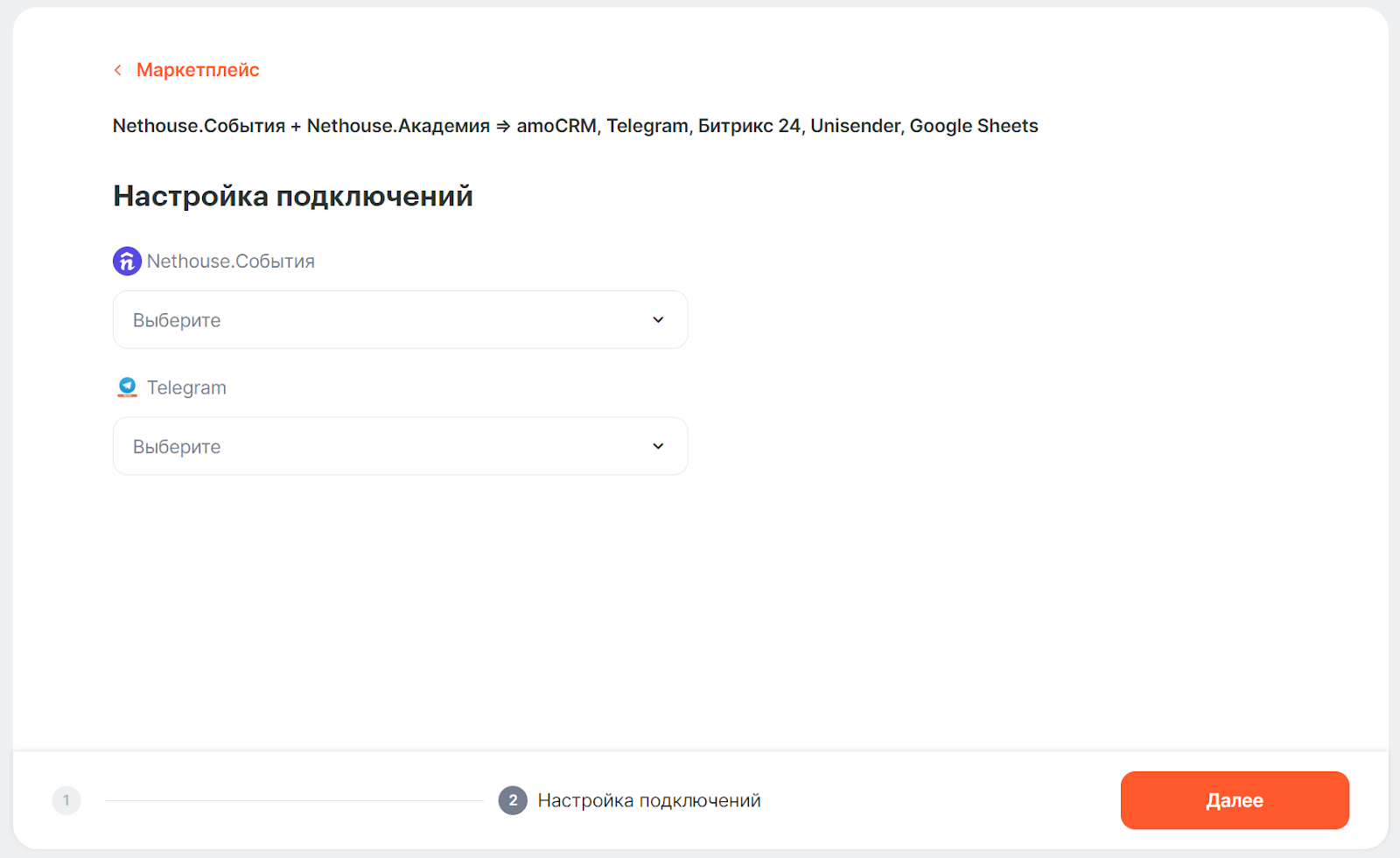The width and height of the screenshot is (1400, 858).
Task: Click the Telegram connection label
Action: [186, 387]
